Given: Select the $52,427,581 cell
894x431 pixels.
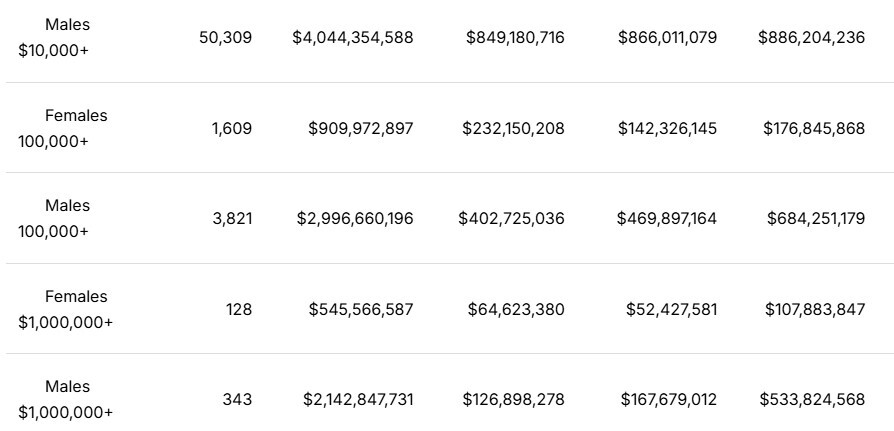Looking at the screenshot, I should [x=671, y=309].
